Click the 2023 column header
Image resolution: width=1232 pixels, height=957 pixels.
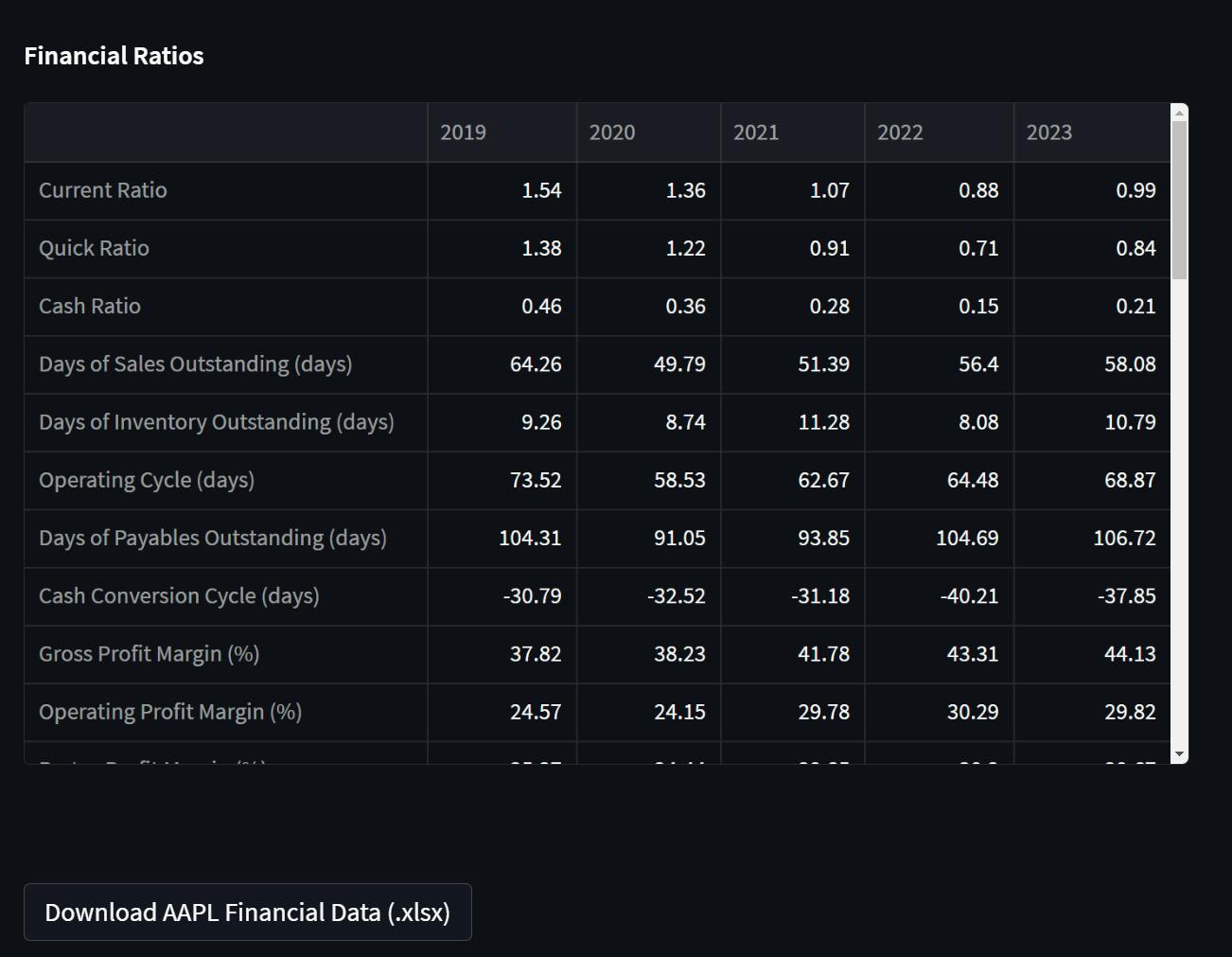click(1091, 133)
